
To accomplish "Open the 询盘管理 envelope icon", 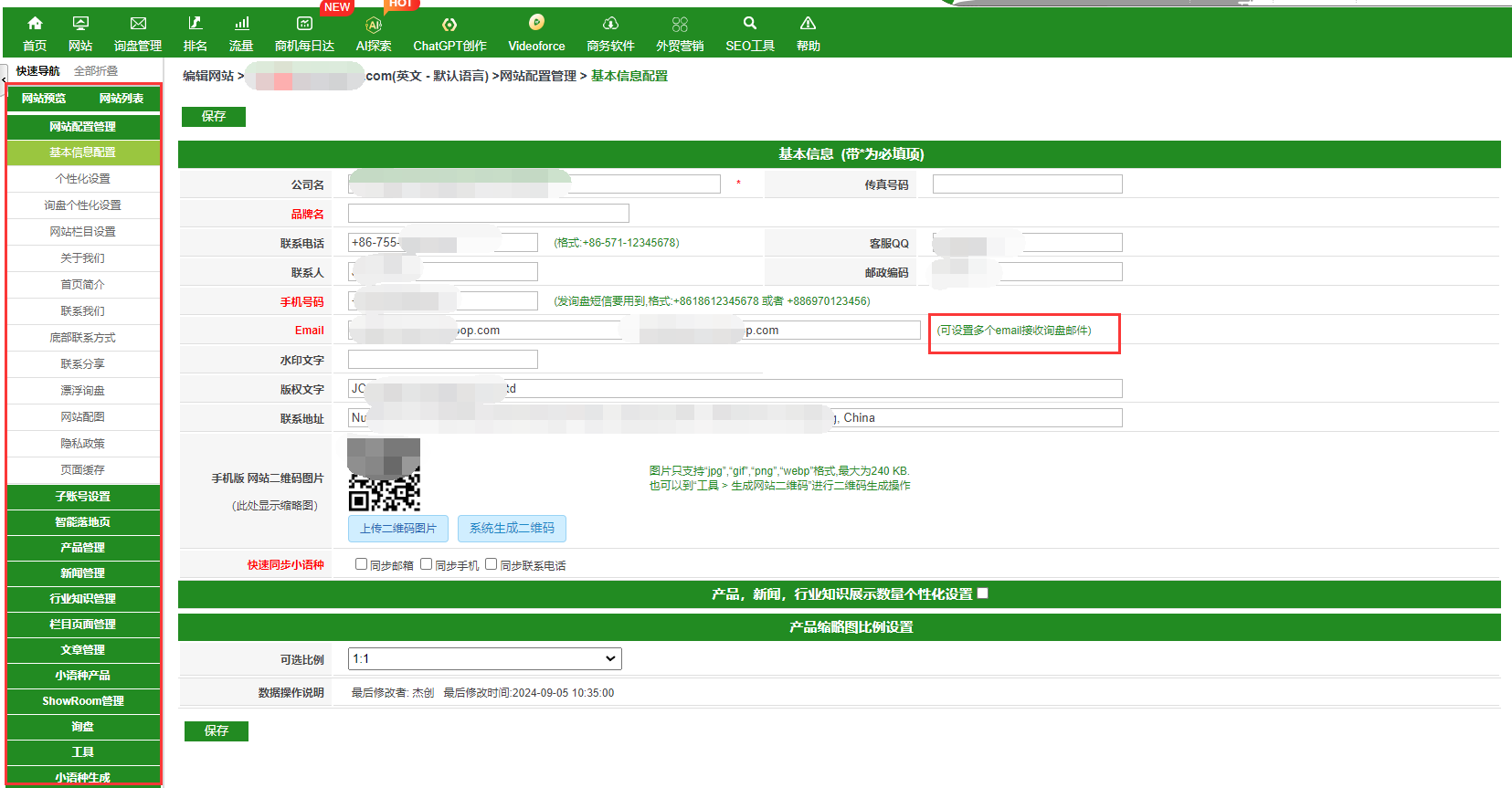I will (138, 24).
